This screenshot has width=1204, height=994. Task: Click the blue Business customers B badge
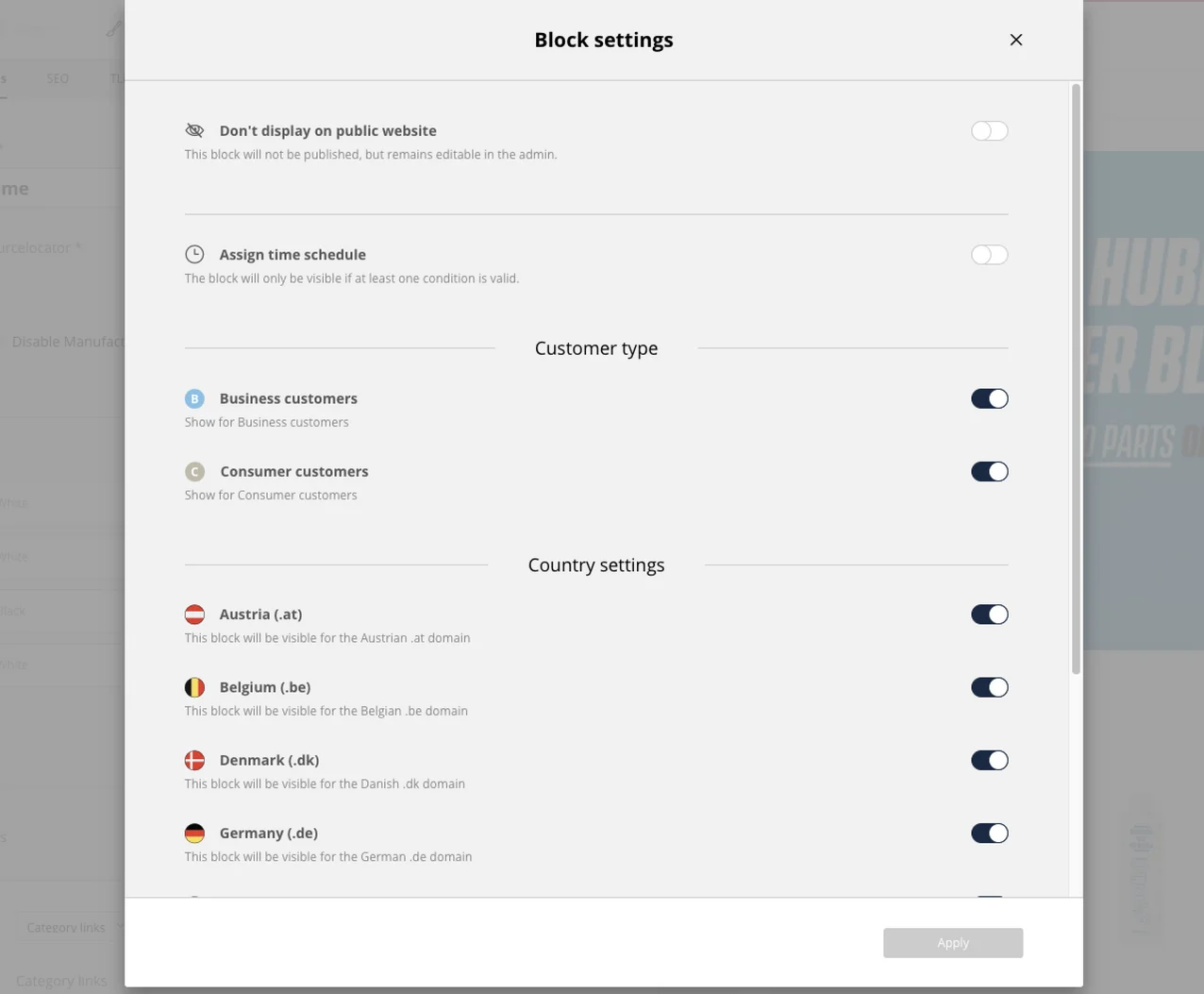[194, 398]
